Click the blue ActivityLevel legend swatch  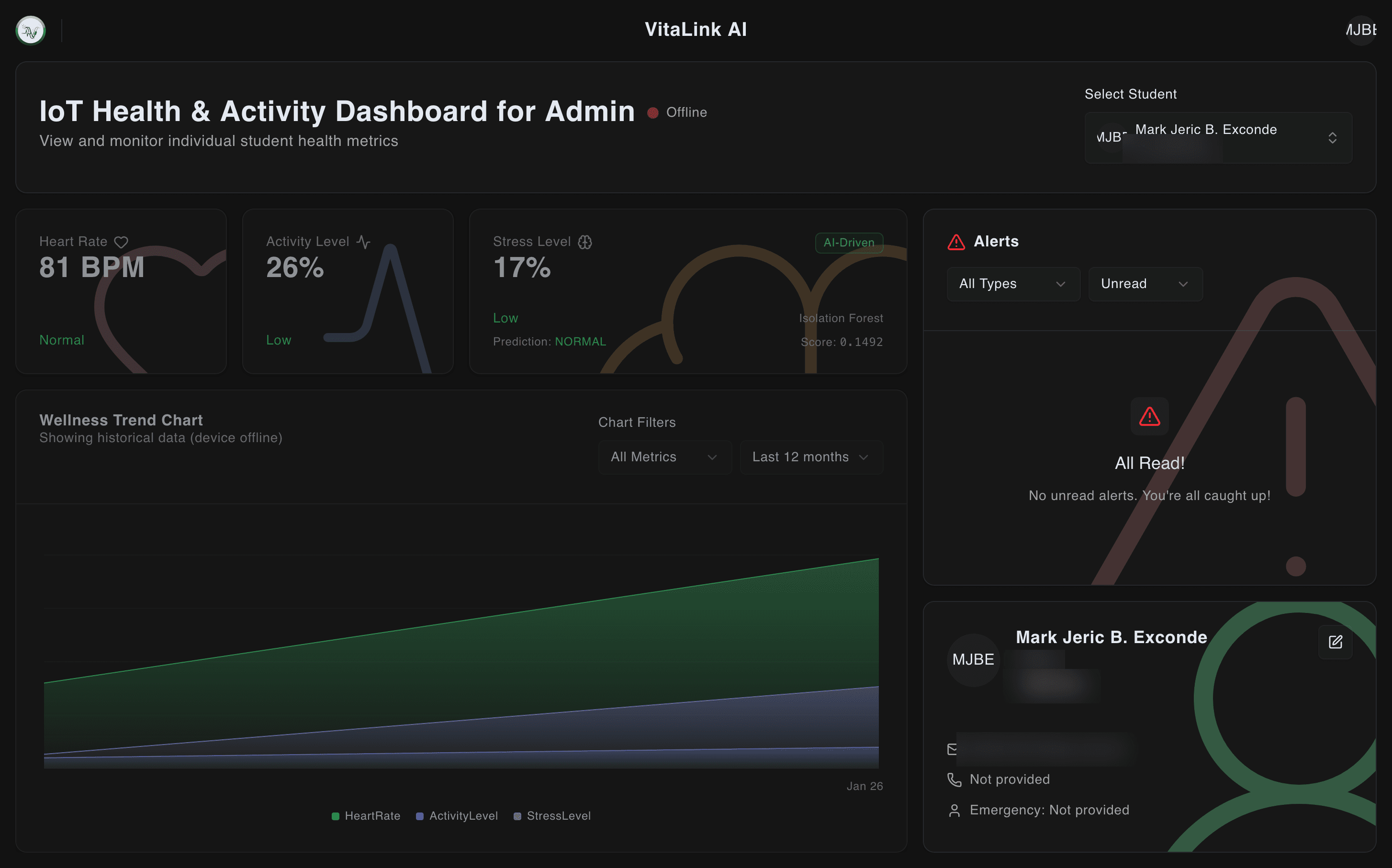click(x=420, y=816)
